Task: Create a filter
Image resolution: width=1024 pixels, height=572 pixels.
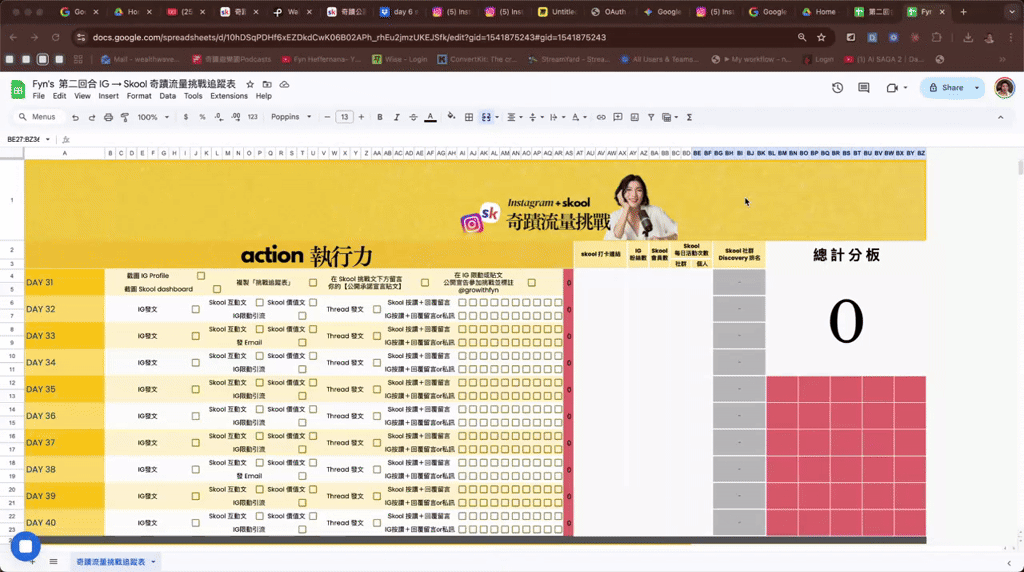Action: coord(651,118)
